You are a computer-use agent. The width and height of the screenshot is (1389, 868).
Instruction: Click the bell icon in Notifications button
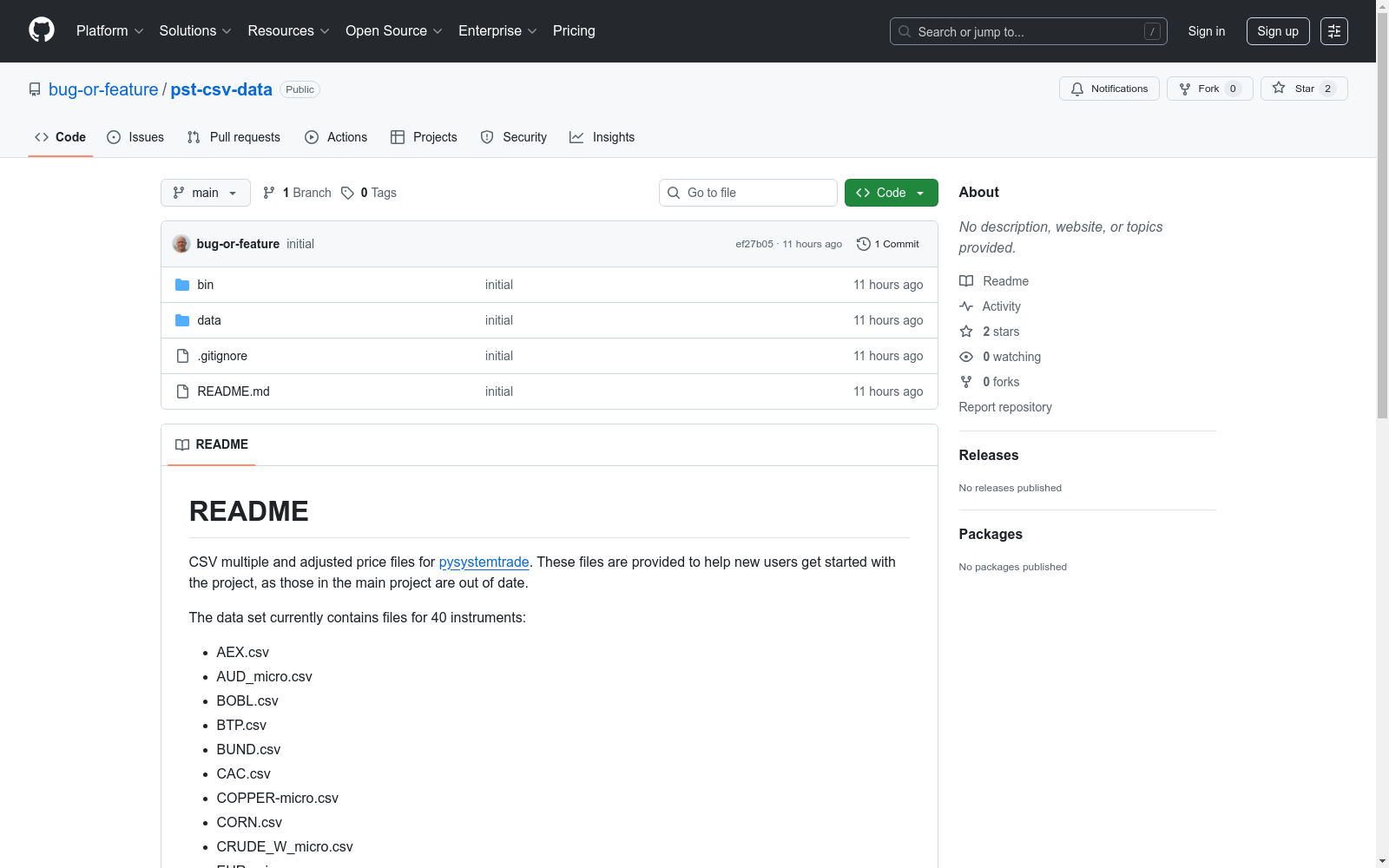1077,89
